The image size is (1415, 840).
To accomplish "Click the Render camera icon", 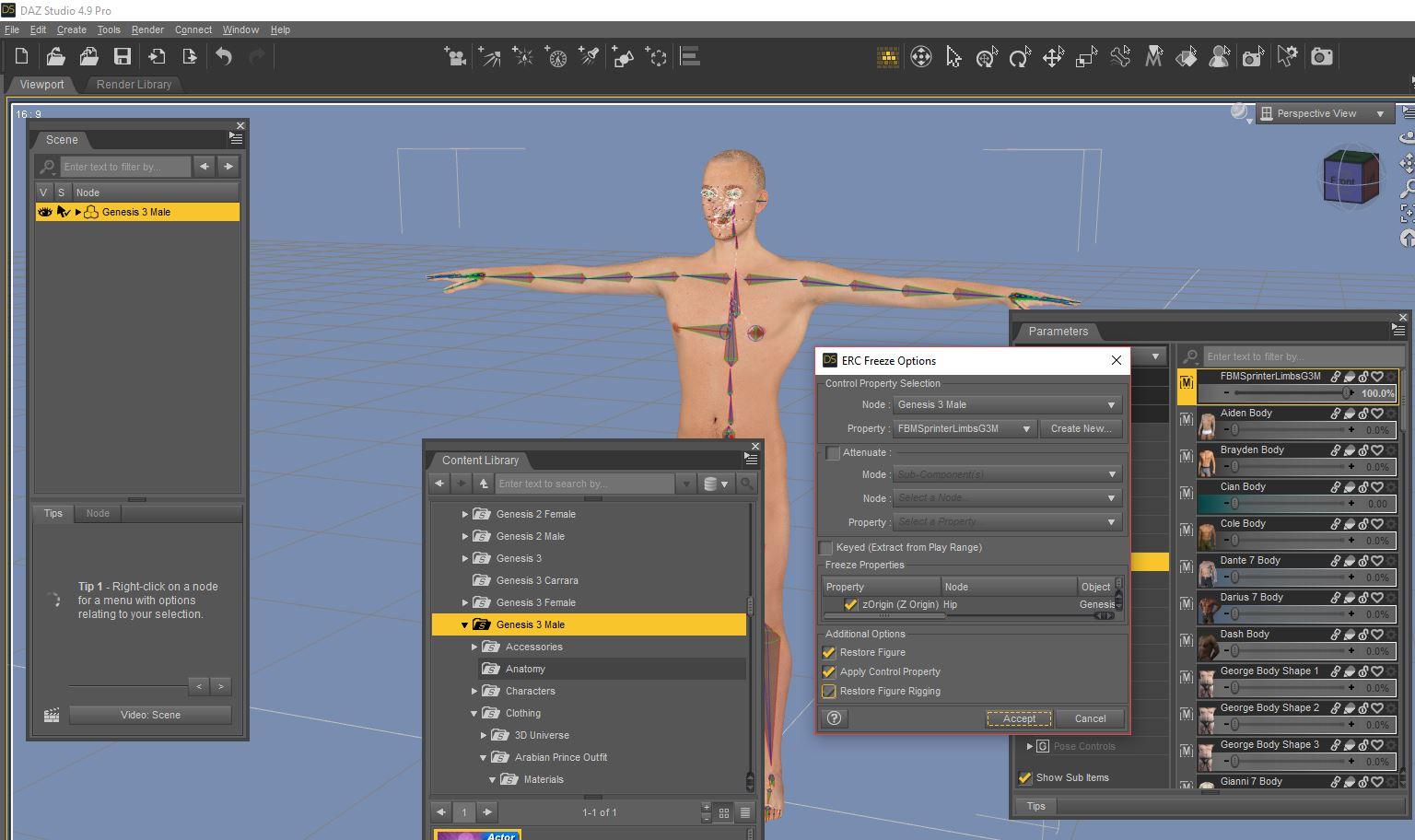I will tap(1322, 57).
